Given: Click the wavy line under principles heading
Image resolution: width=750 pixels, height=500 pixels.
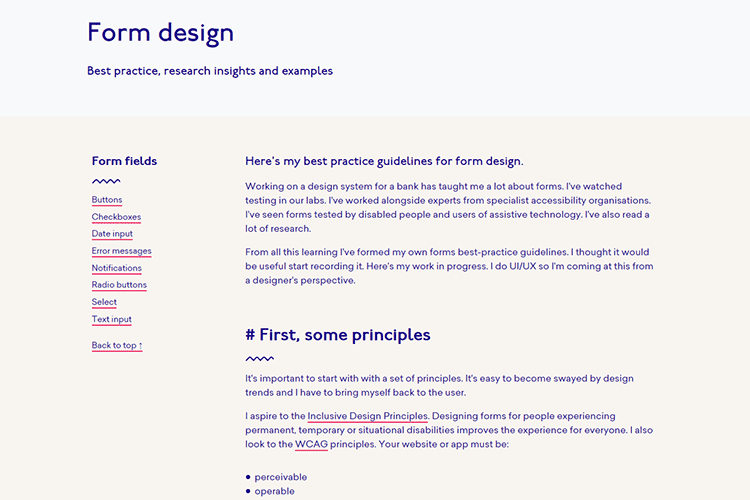Looking at the screenshot, I should [x=259, y=358].
